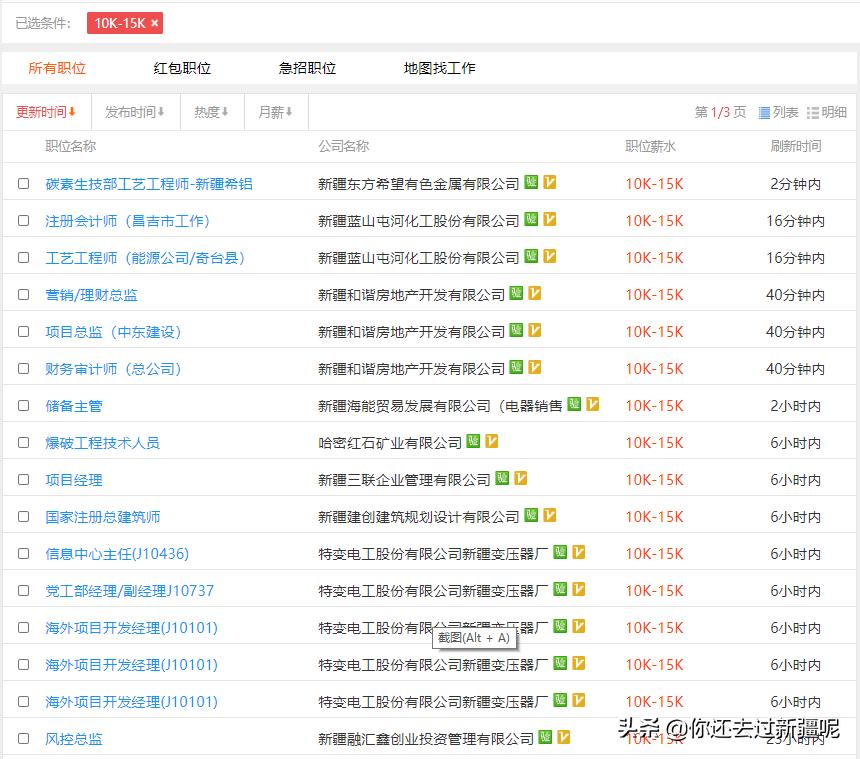860x759 pixels.
Task: Click the green verification badge beside 哈密红石矿业有限公司
Action: [x=472, y=440]
